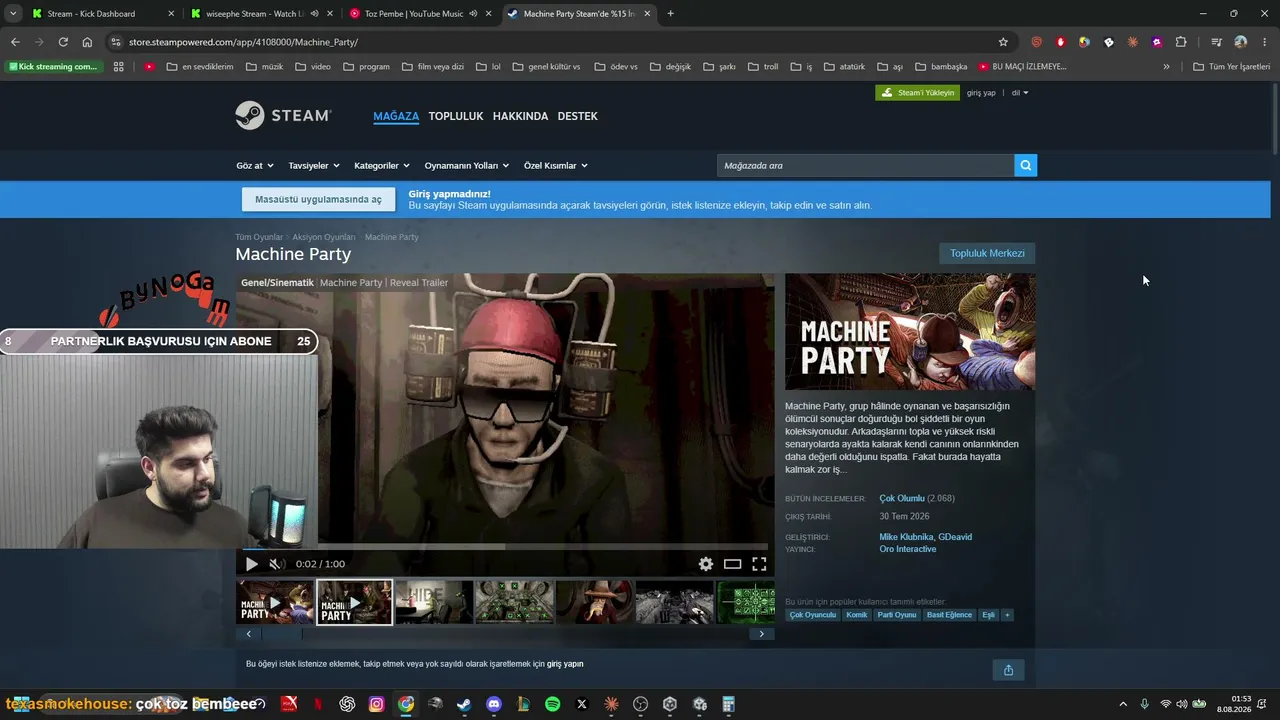1280x720 pixels.
Task: Open the Instagram taskbar icon
Action: coord(376,704)
